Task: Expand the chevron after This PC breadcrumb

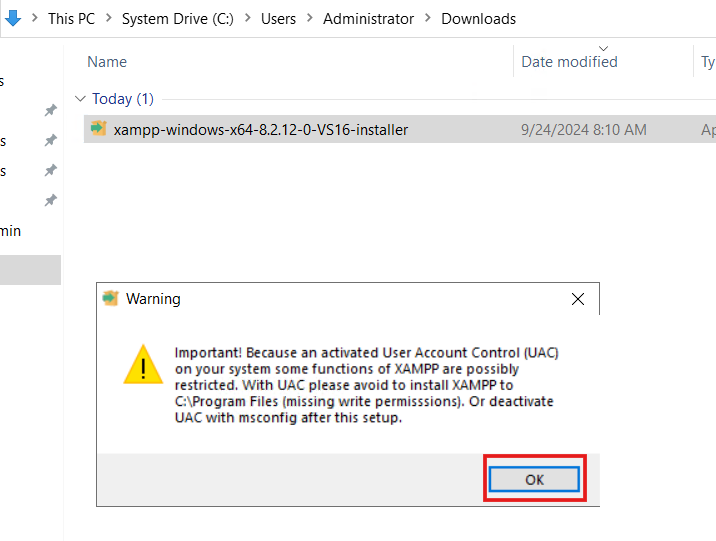Action: tap(109, 18)
